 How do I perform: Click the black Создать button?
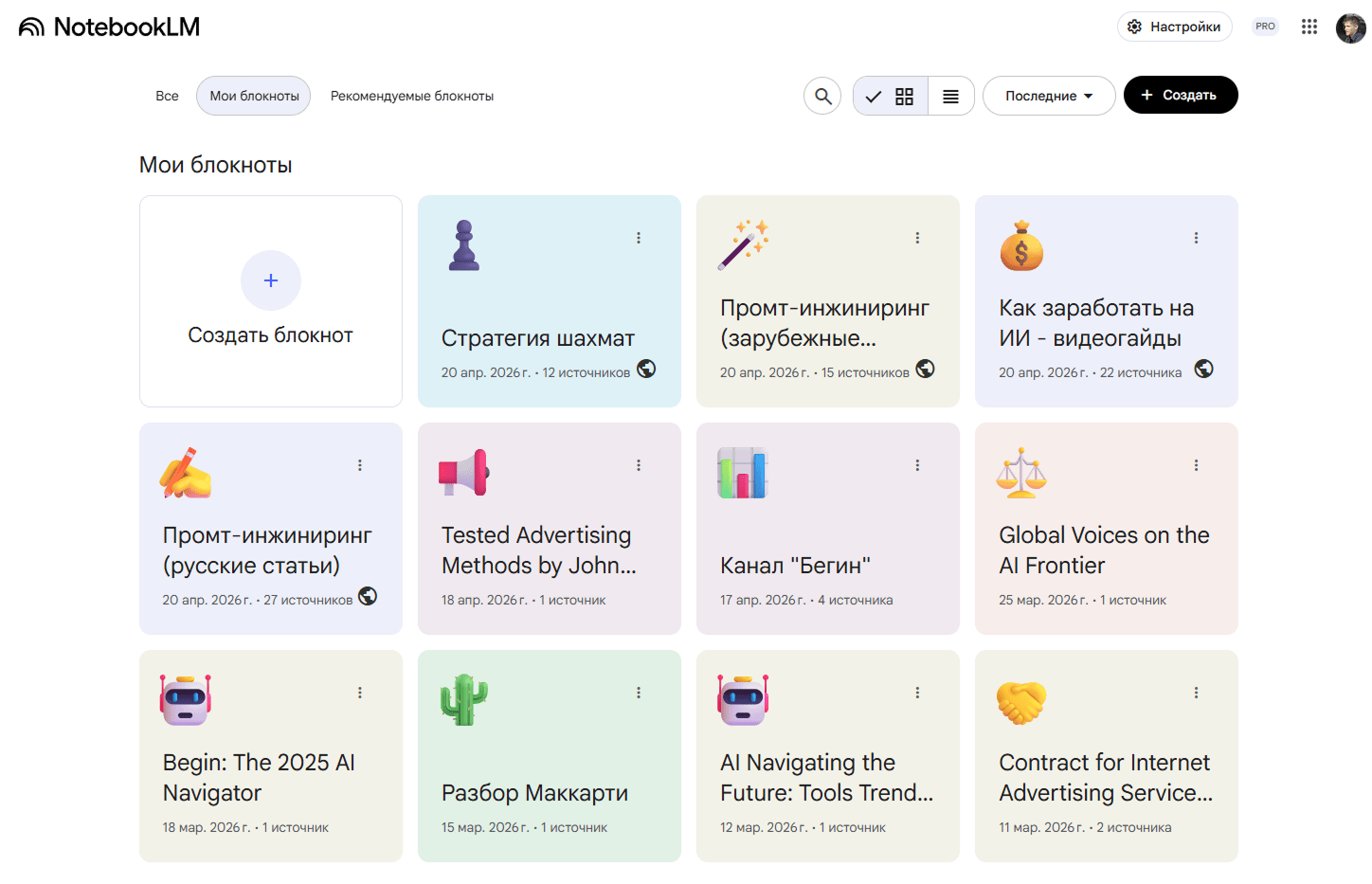1180,95
